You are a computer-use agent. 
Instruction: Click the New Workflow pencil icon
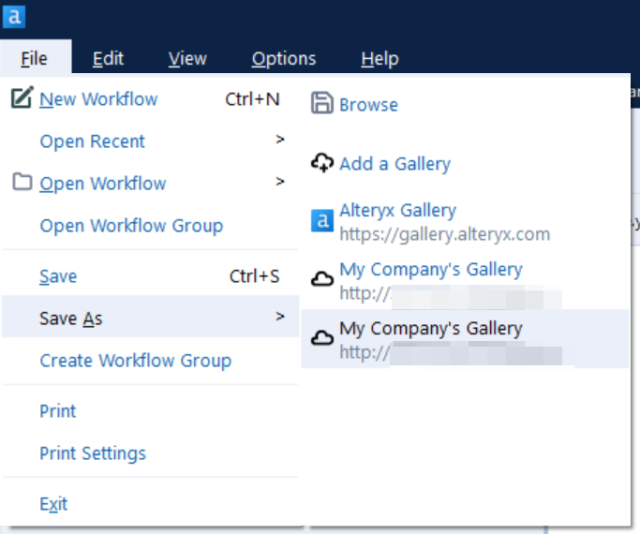pyautogui.click(x=22, y=98)
